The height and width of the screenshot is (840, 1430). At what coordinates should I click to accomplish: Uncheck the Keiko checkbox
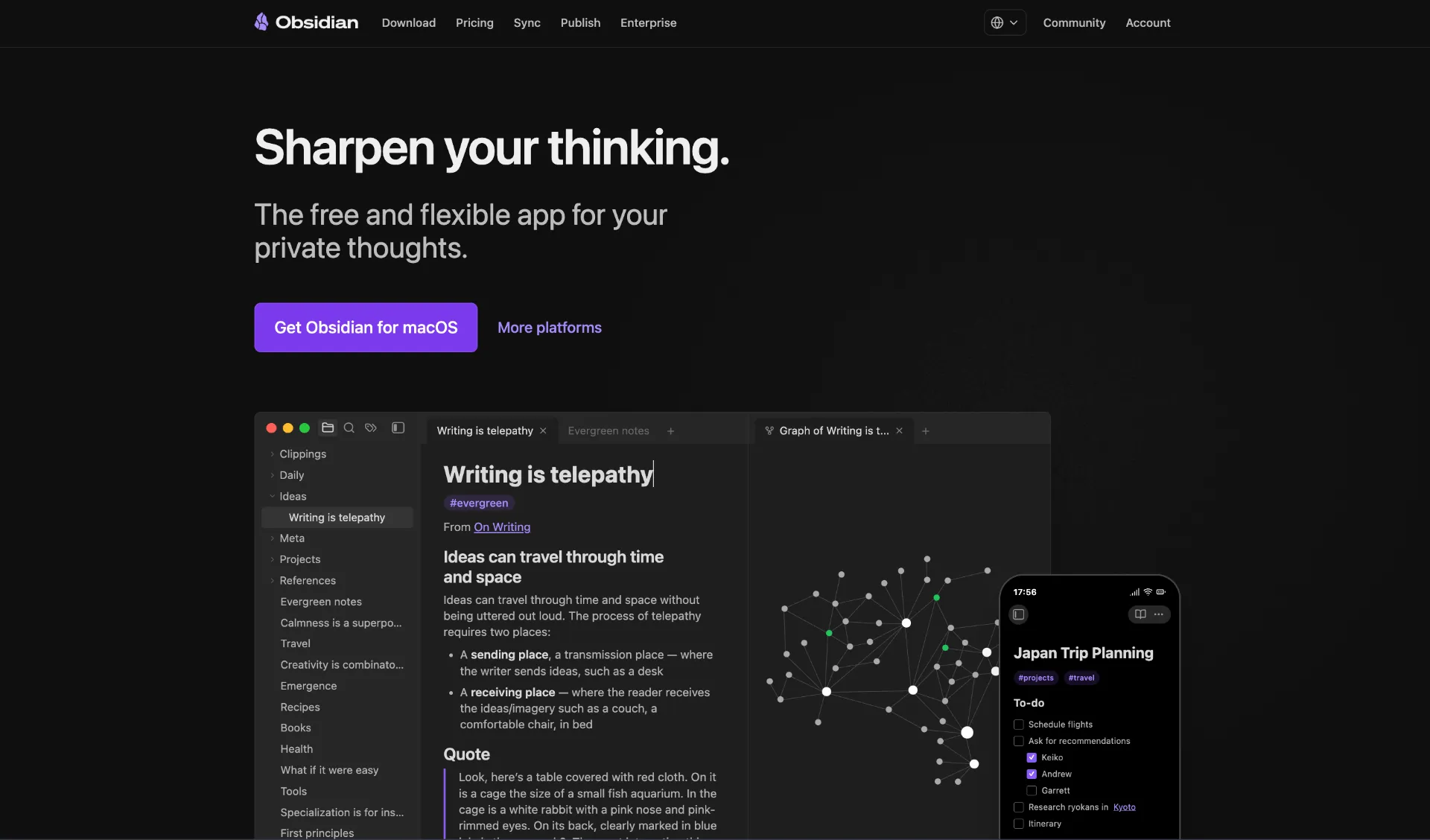point(1032,757)
